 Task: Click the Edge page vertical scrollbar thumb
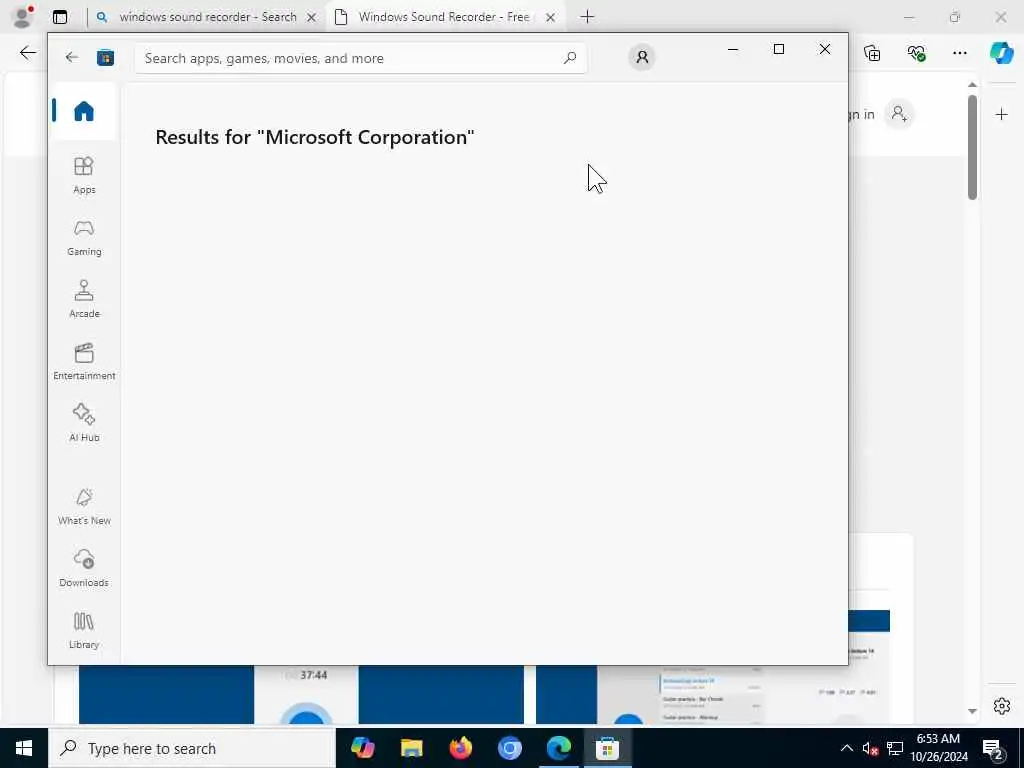coord(972,147)
